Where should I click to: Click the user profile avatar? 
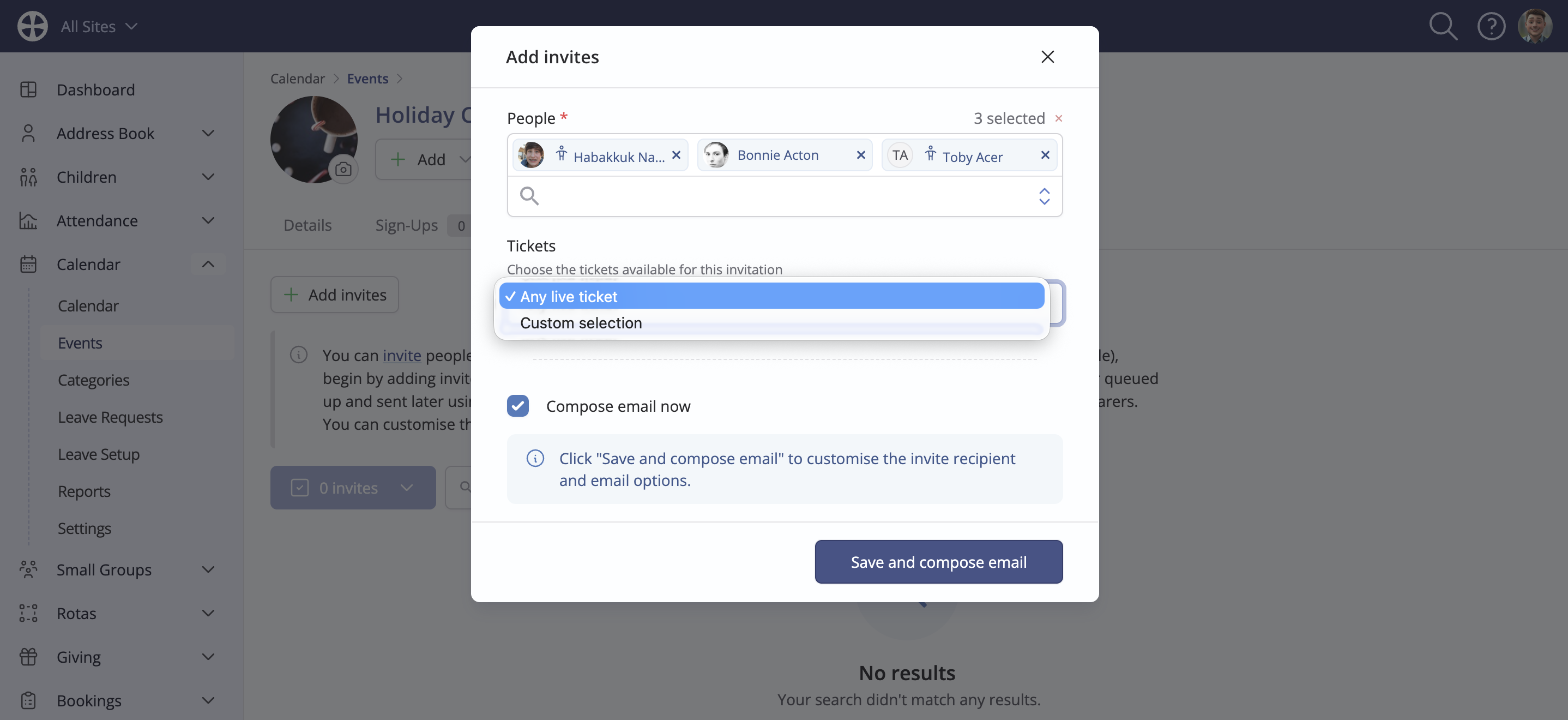(x=1535, y=26)
